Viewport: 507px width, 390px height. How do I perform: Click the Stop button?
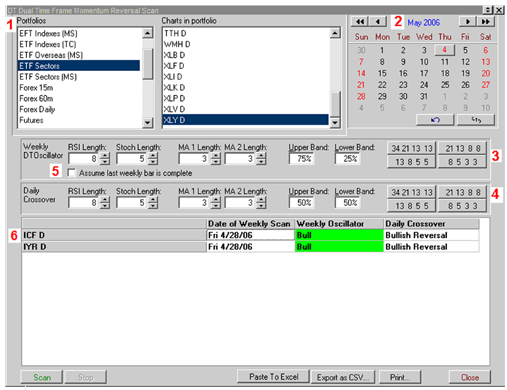(86, 377)
